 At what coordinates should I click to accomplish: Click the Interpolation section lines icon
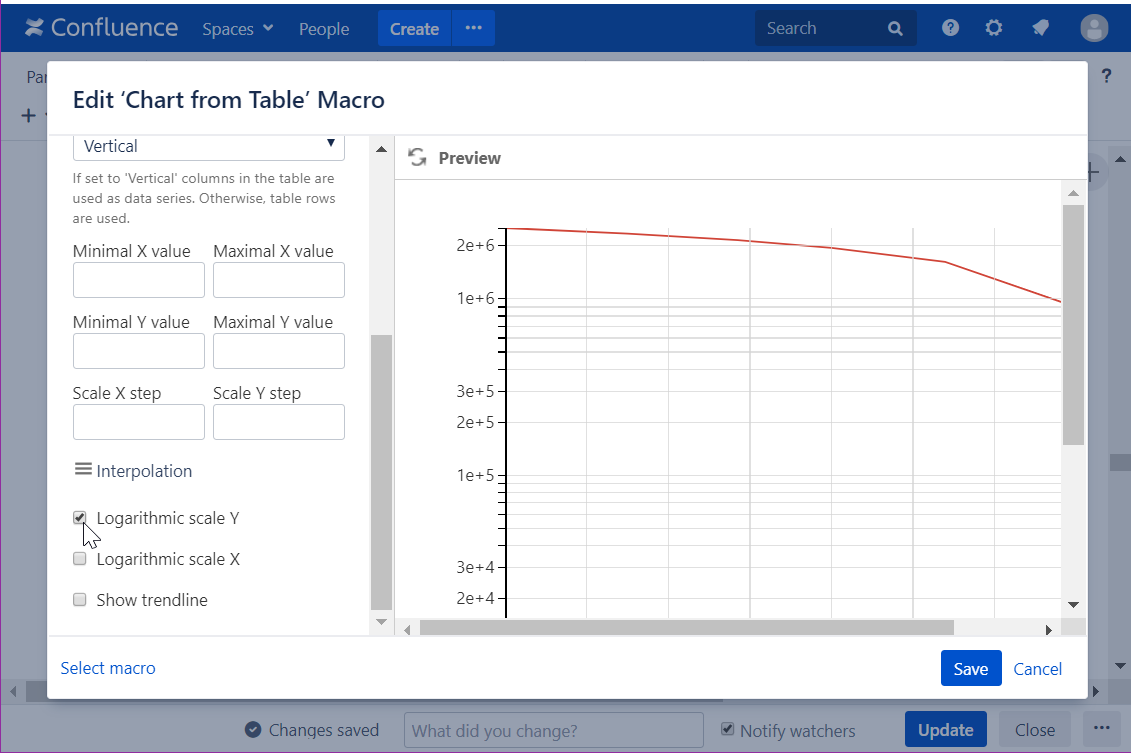pos(83,470)
